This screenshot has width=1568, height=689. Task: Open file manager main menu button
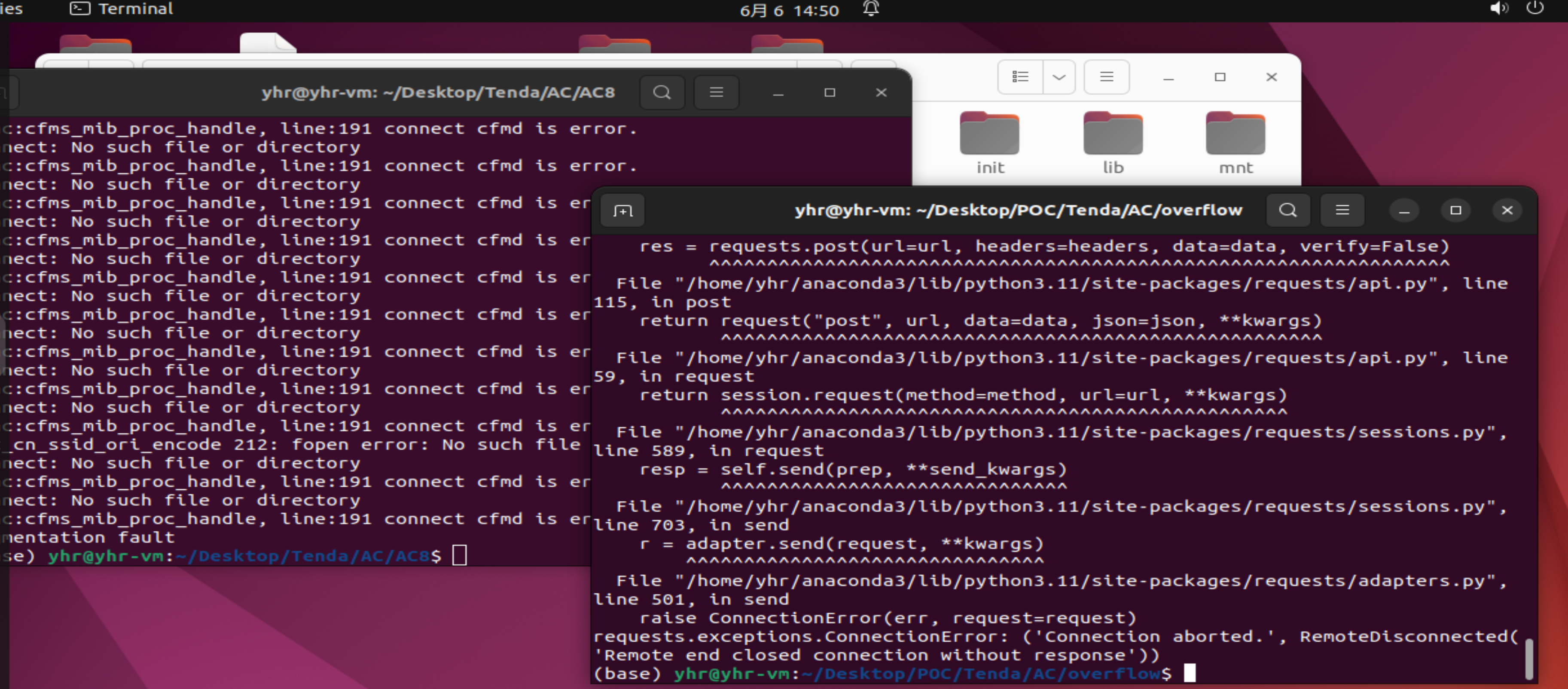[1106, 77]
